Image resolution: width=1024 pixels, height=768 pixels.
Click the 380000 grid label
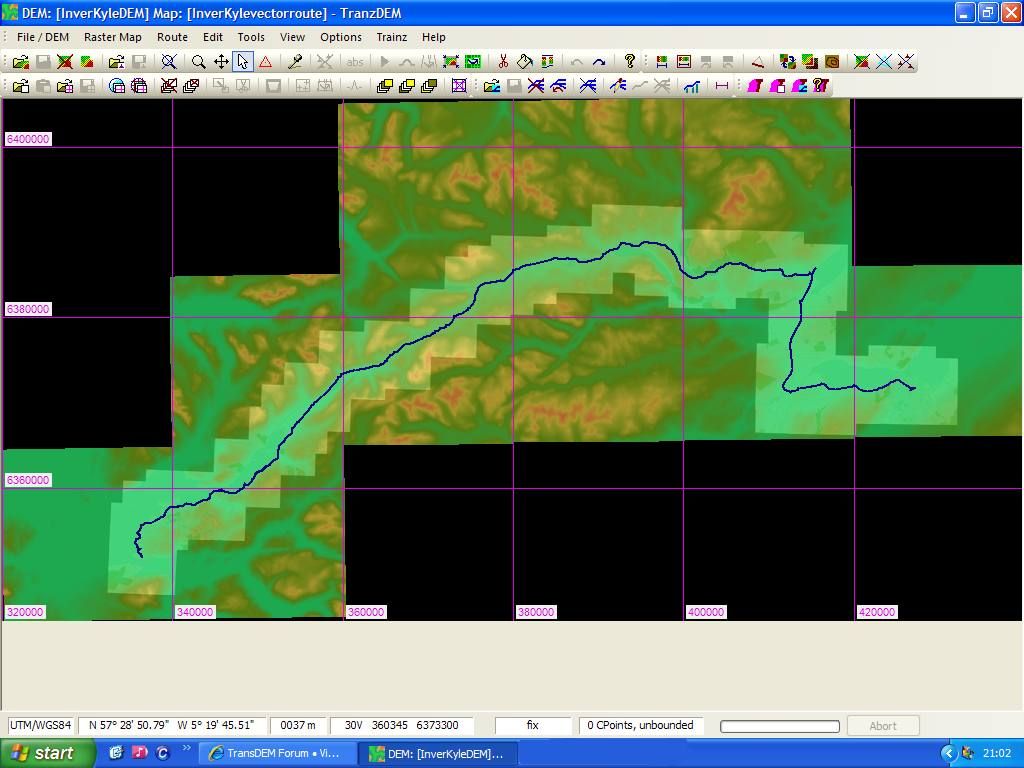(x=536, y=612)
